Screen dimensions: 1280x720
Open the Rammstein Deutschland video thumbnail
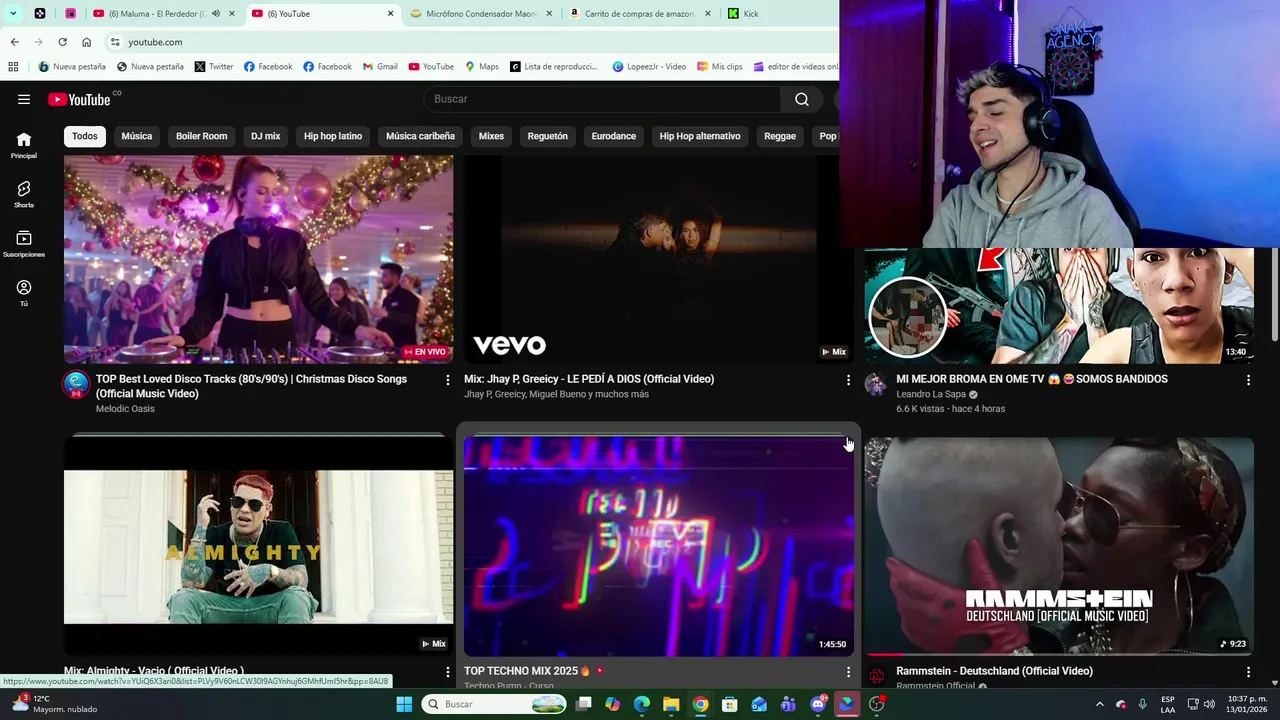coord(1059,545)
